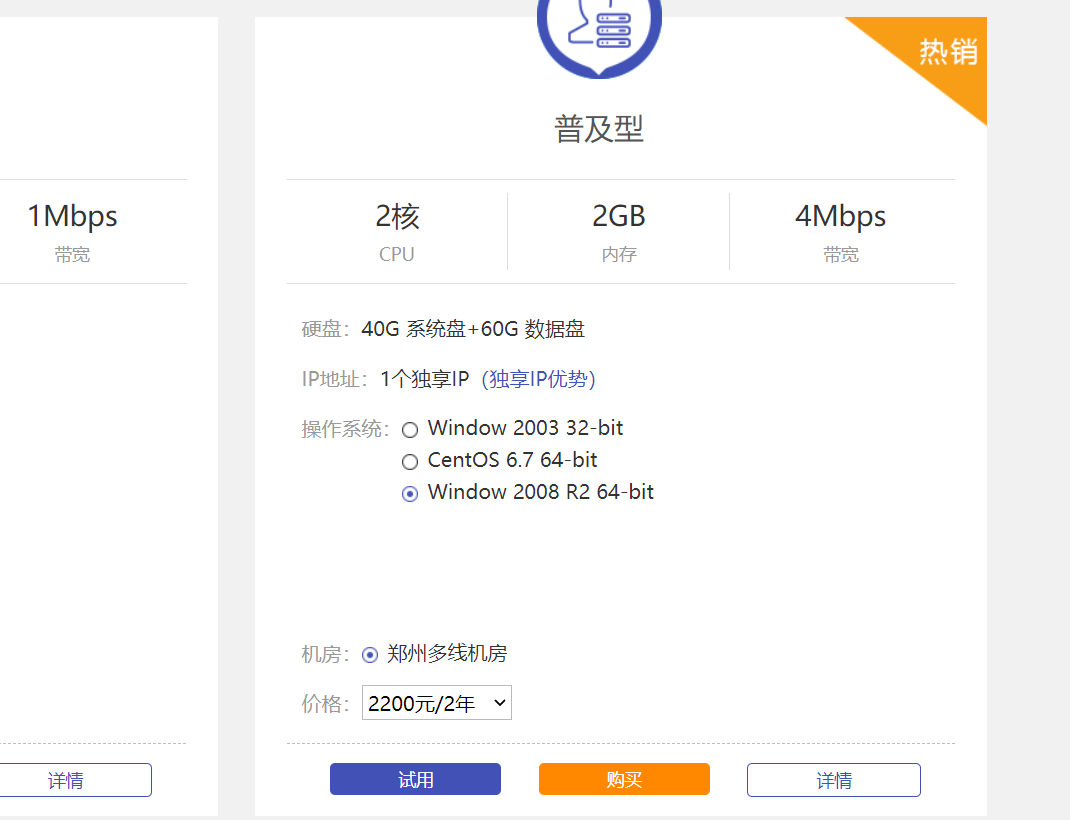
Task: Click 详情 button on the left card
Action: pyautogui.click(x=66, y=780)
